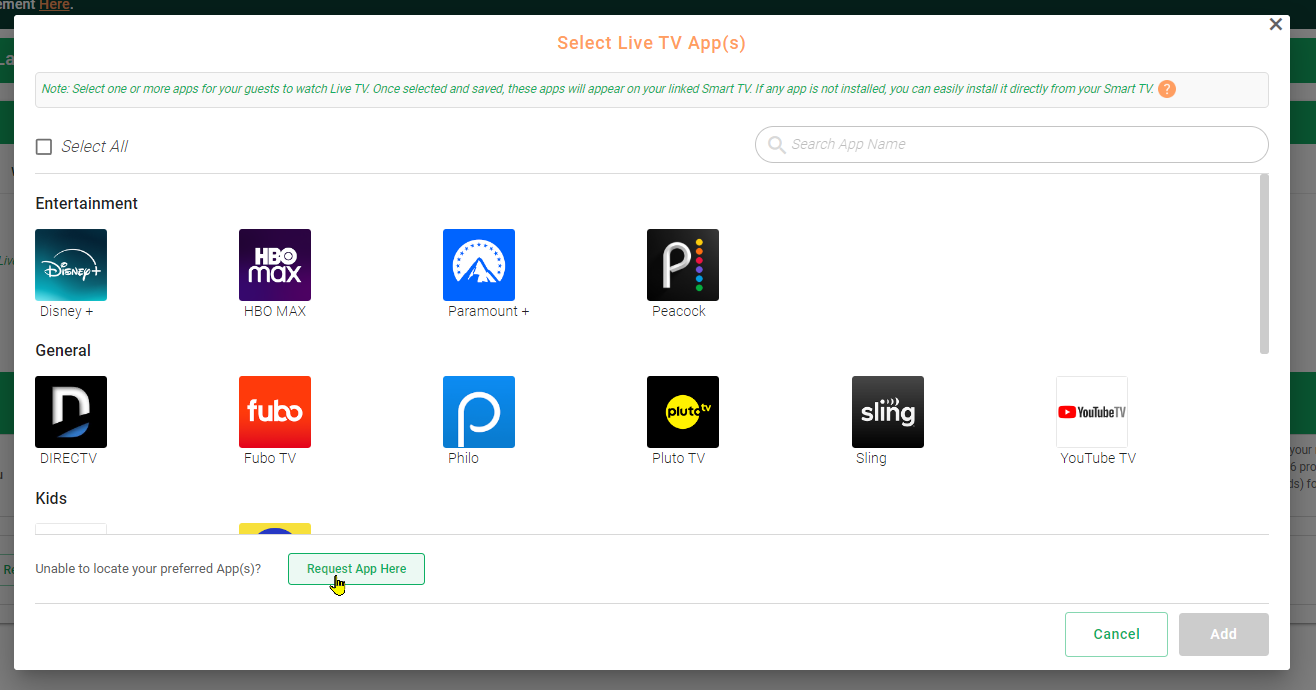This screenshot has height=690, width=1316.
Task: Close the Select Live TV App(s) dialog
Action: tap(1275, 24)
